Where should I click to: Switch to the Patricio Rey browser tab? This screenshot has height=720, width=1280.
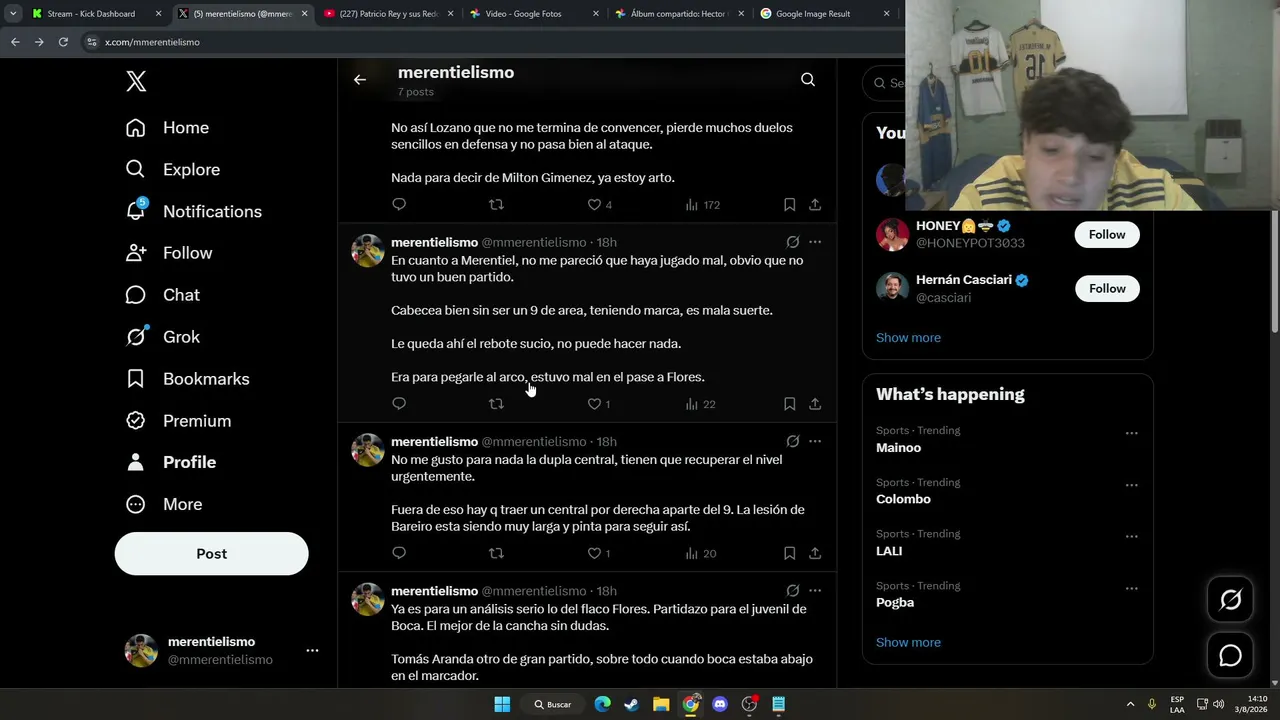388,14
